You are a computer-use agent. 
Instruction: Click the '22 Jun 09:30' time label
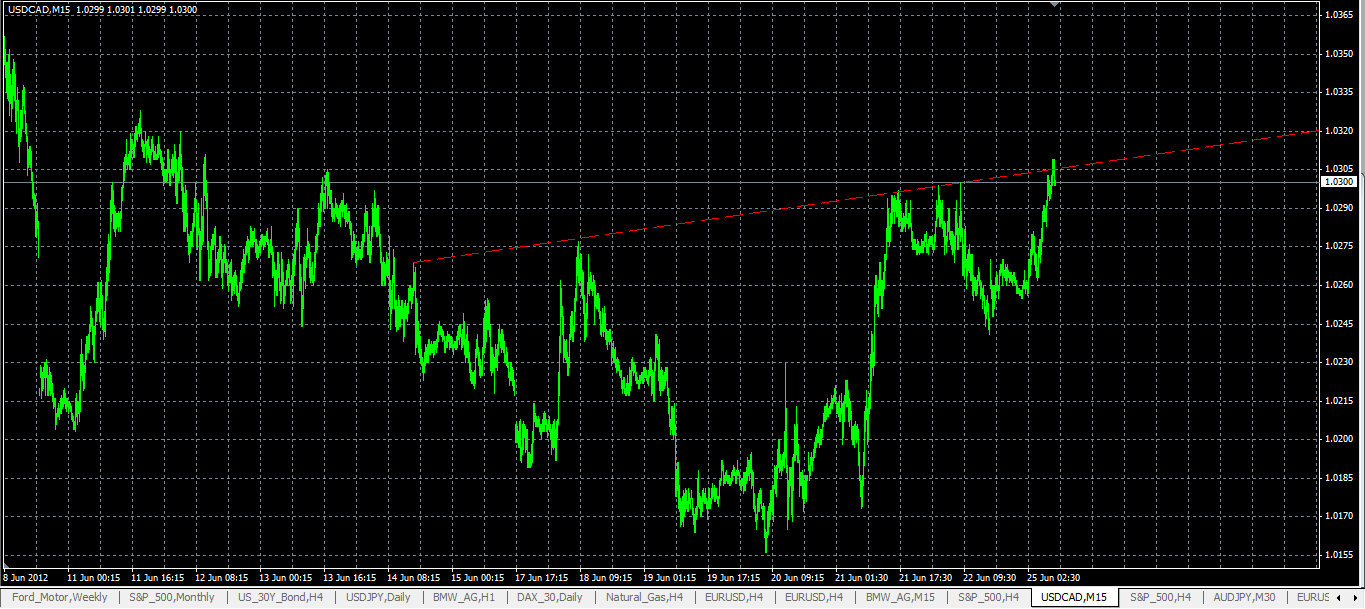pos(990,578)
